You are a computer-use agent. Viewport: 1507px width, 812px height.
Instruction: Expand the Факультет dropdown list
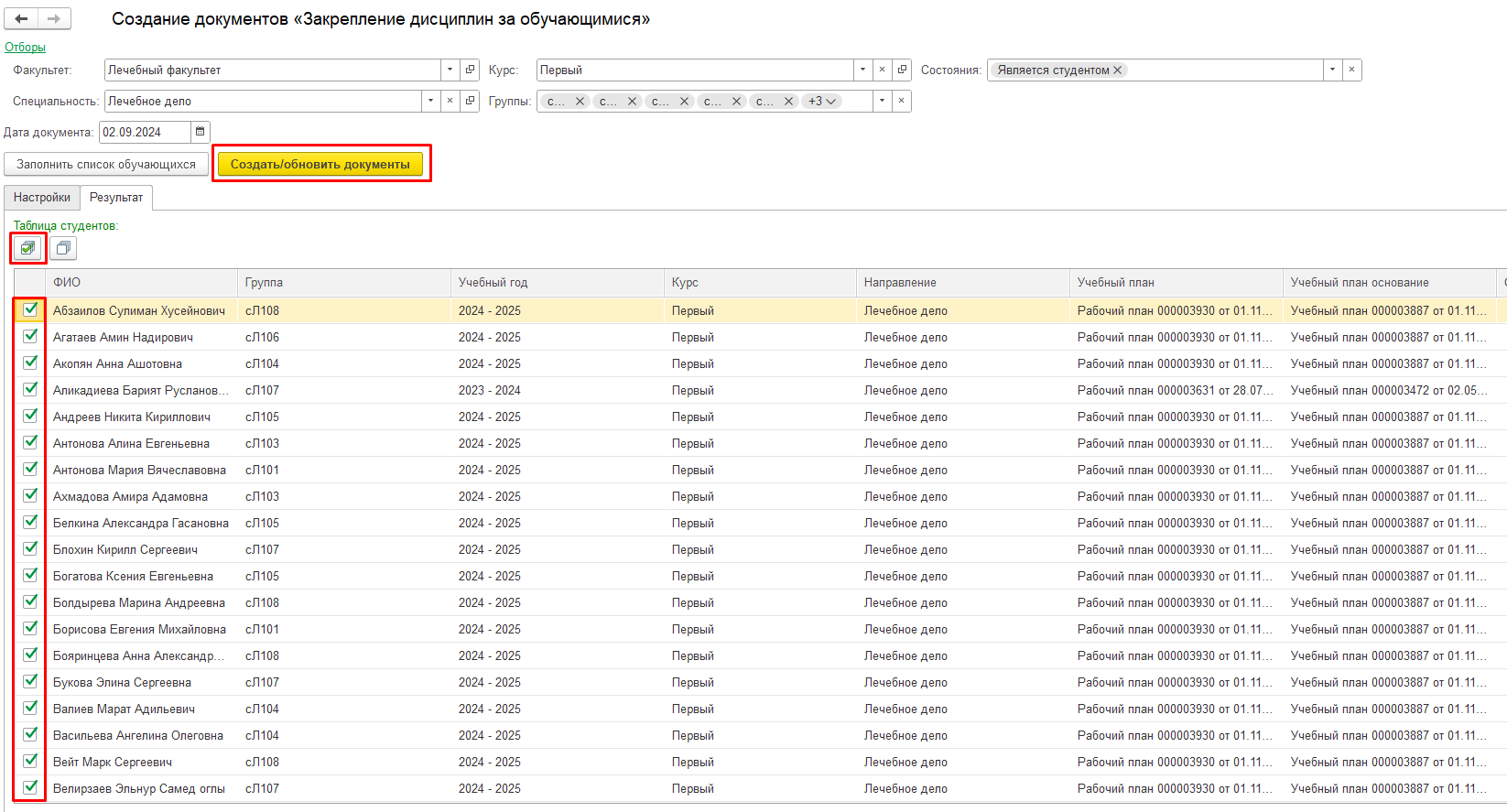pos(450,70)
